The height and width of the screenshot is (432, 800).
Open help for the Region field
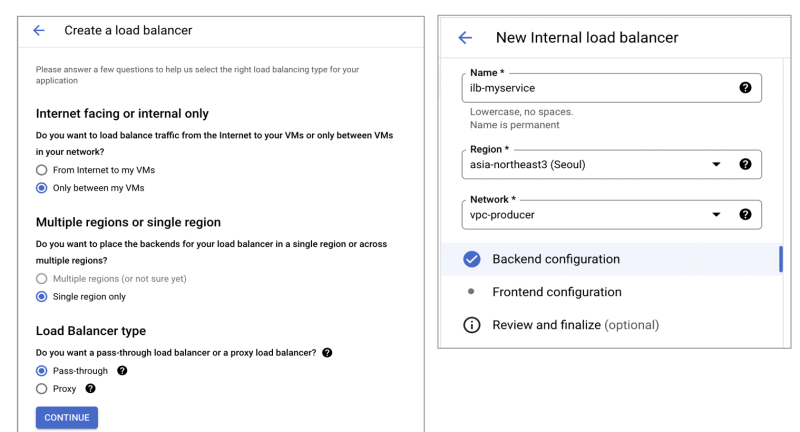click(744, 164)
